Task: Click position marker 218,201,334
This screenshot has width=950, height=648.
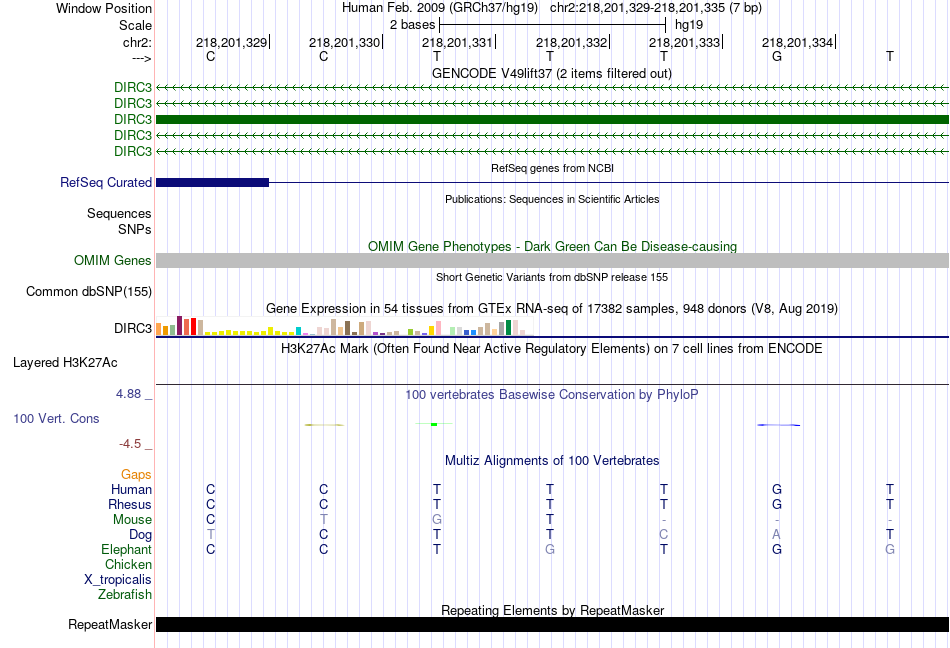Action: point(797,42)
